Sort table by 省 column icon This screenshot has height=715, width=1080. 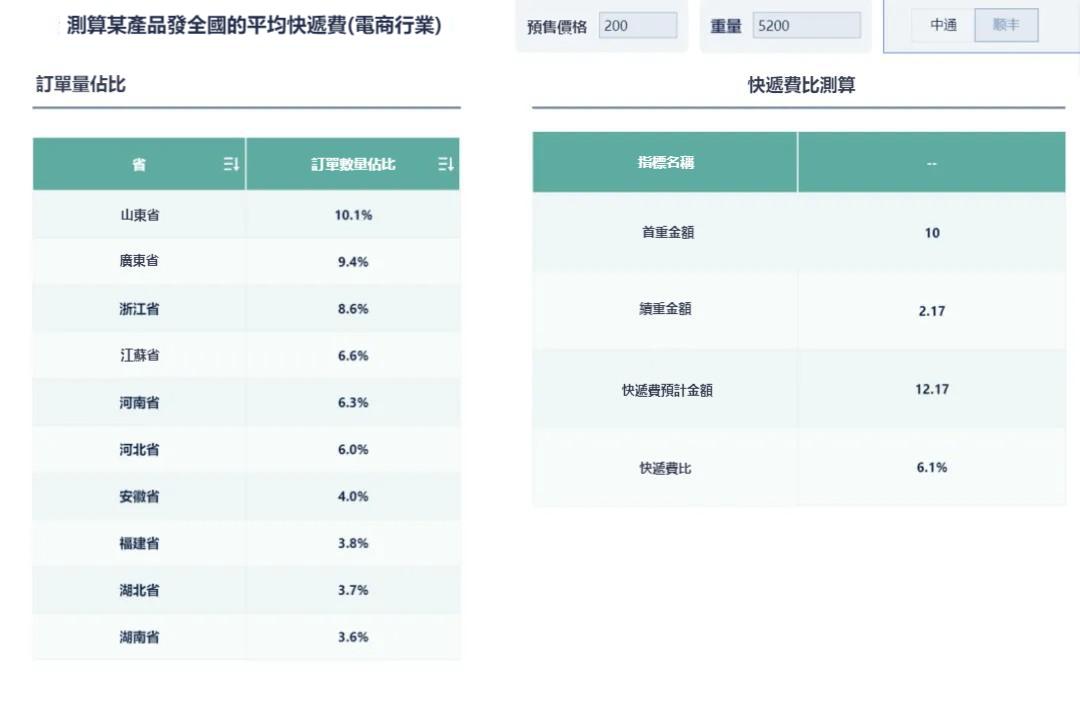point(231,164)
